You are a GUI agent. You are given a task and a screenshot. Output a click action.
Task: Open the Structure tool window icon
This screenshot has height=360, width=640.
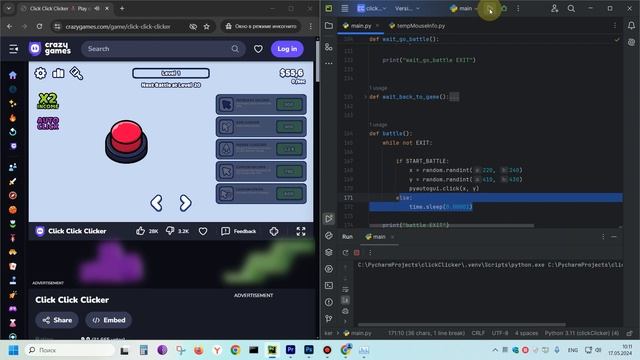click(x=329, y=47)
